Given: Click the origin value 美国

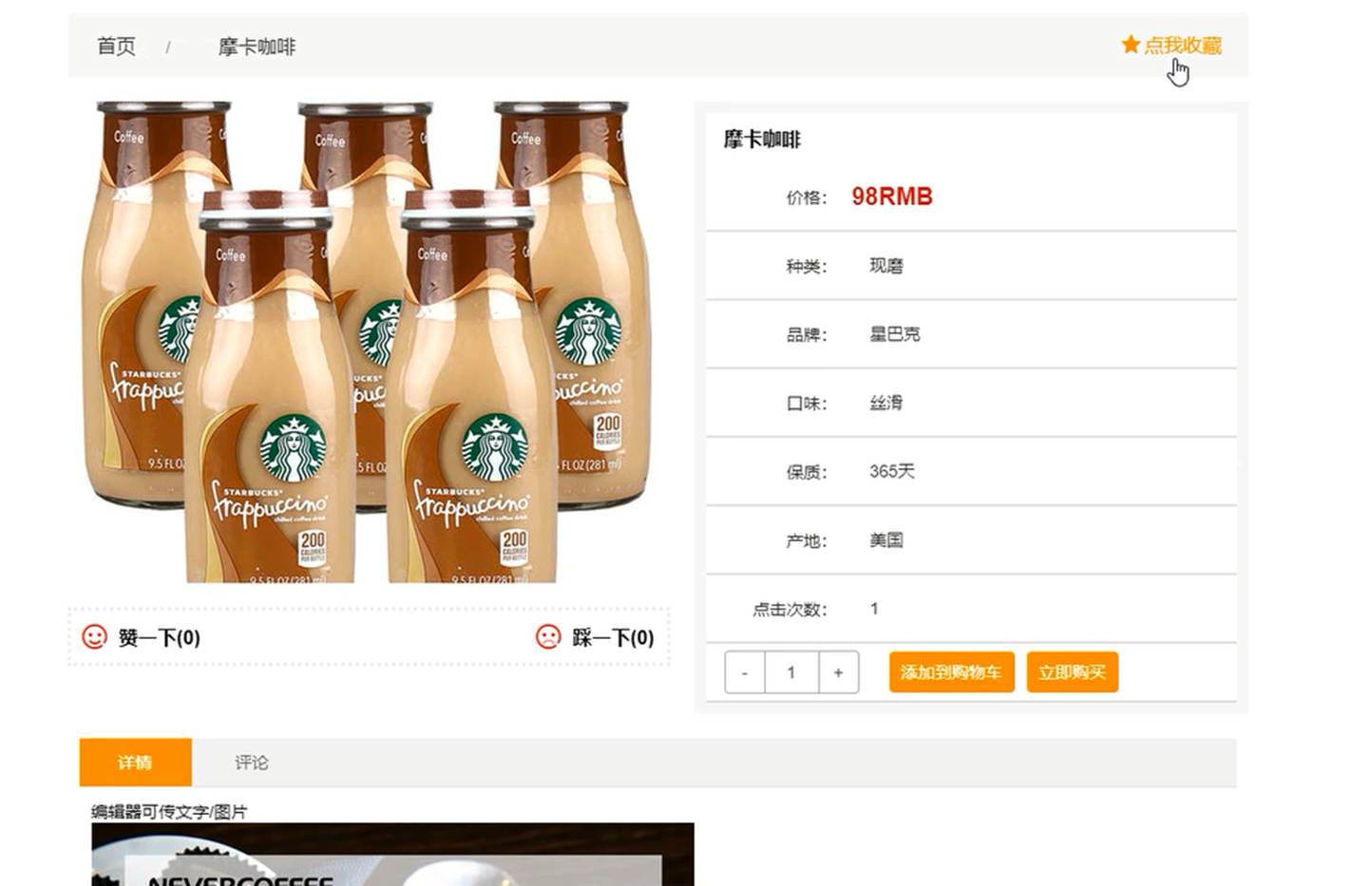Looking at the screenshot, I should pyautogui.click(x=886, y=540).
